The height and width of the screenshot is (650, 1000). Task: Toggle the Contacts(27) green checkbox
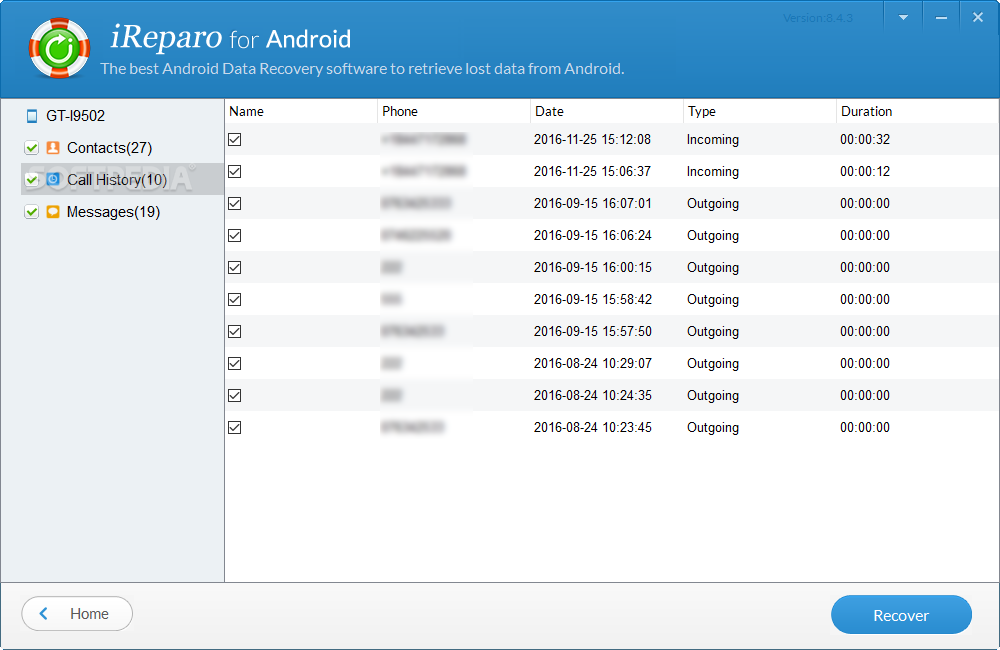(x=31, y=148)
